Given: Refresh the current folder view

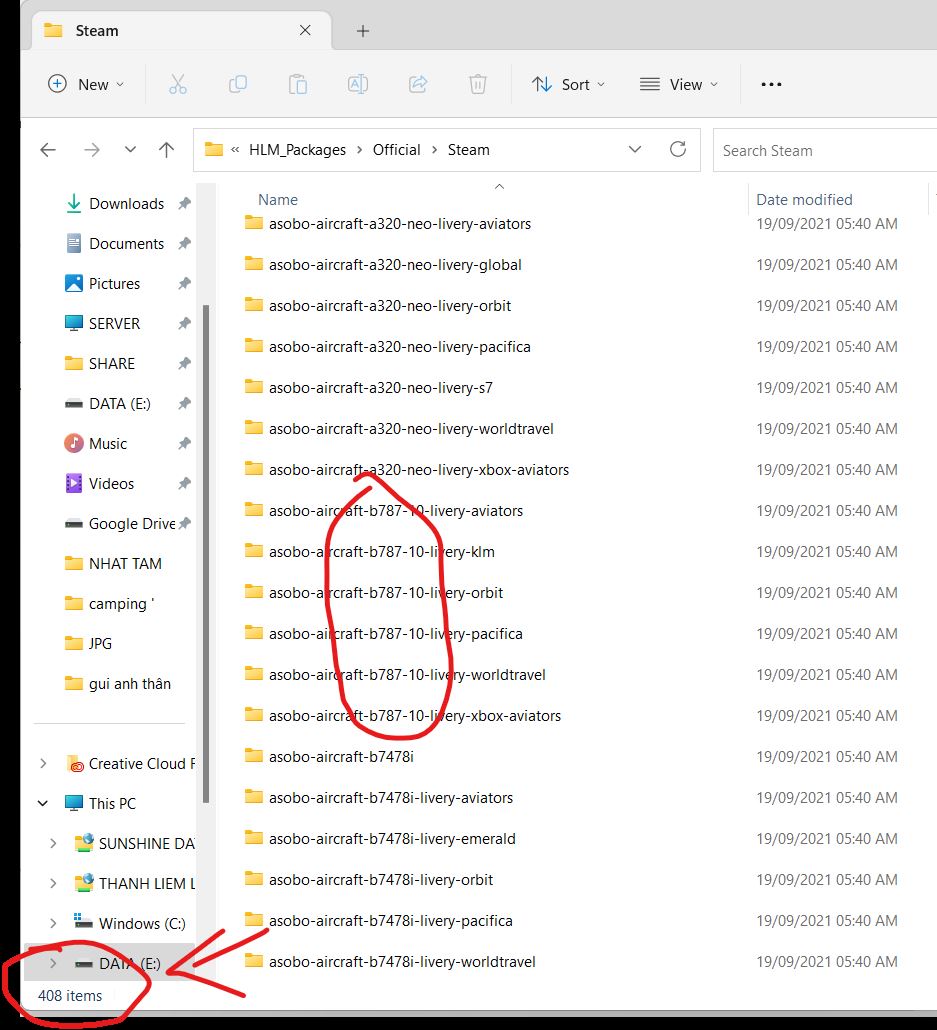Looking at the screenshot, I should point(678,150).
